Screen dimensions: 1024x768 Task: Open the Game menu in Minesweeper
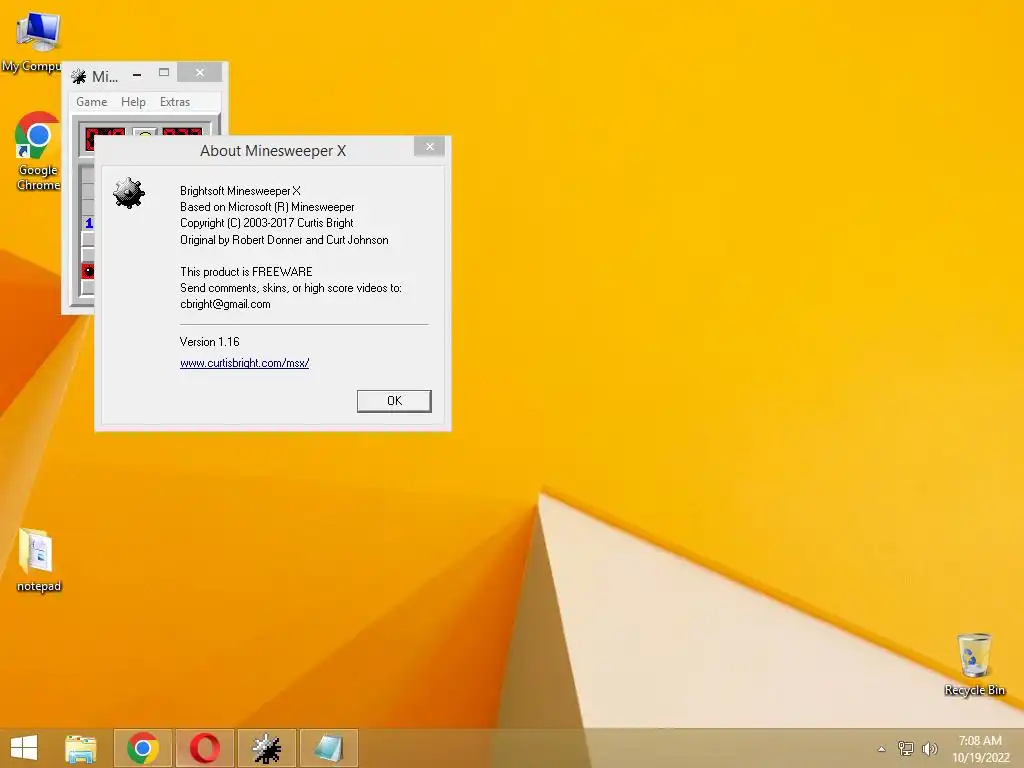[91, 102]
